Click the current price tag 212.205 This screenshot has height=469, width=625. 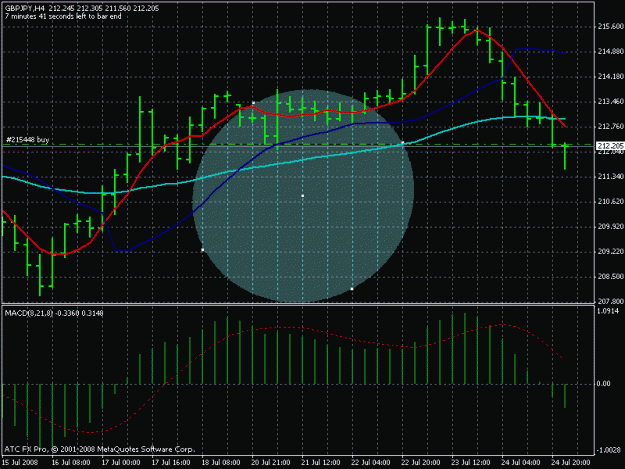(610, 146)
